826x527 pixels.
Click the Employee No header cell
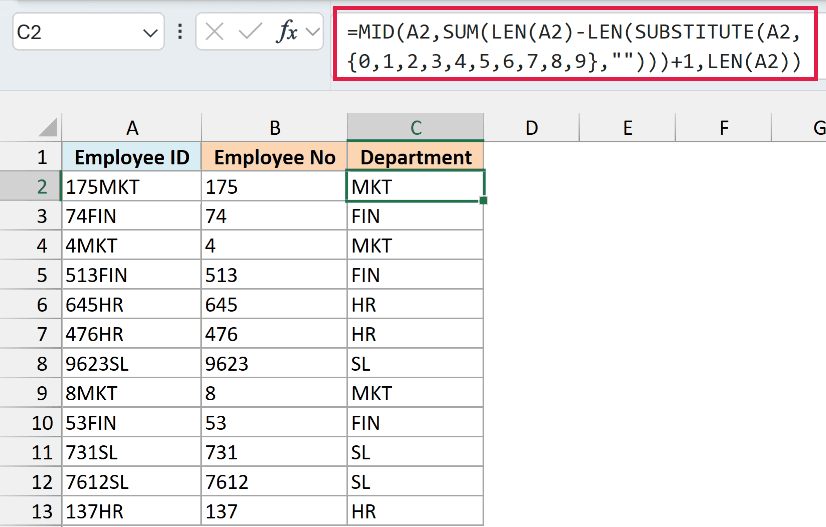pyautogui.click(x=274, y=157)
